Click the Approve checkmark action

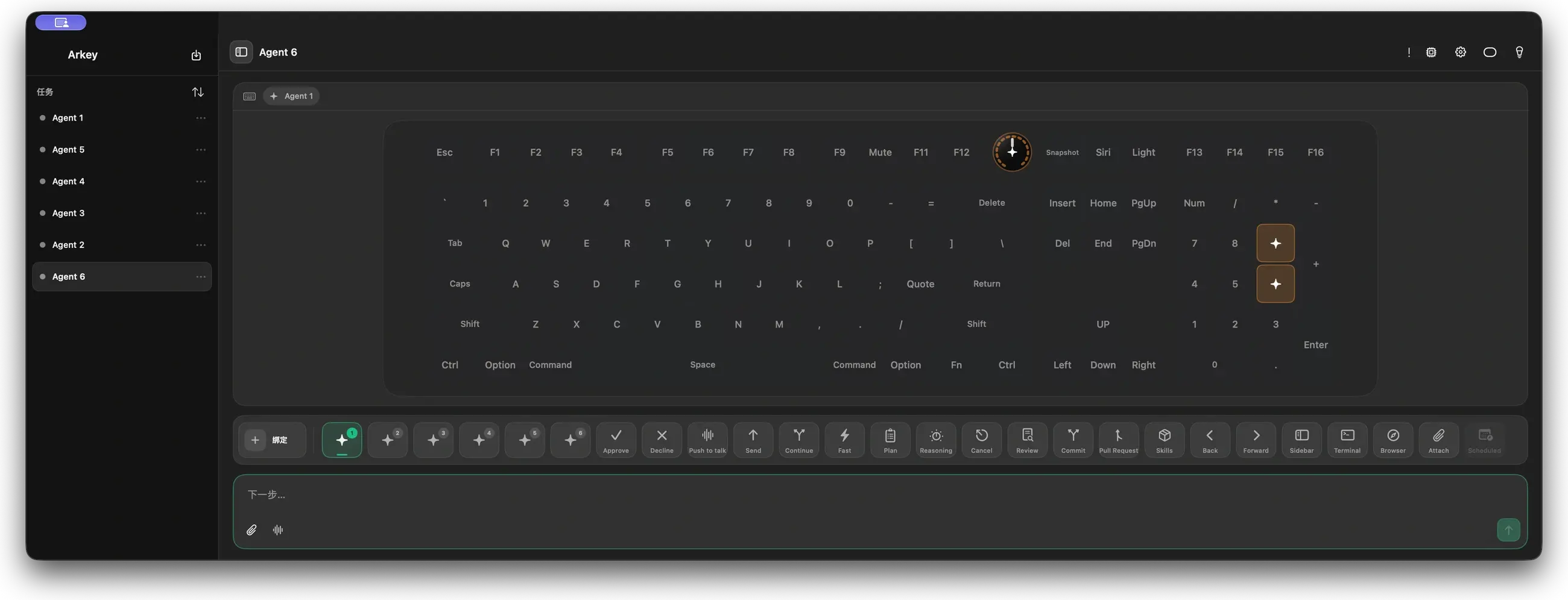615,440
